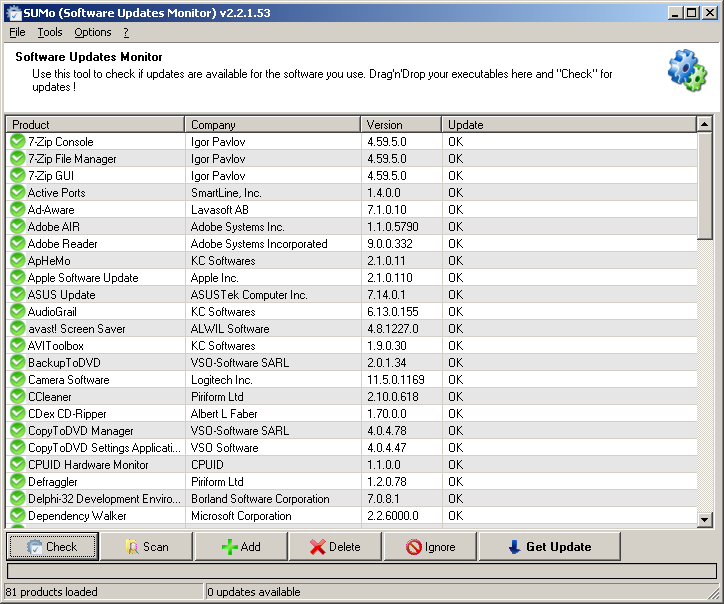Sort list by Version column header
Viewport: 724px width, 604px height.
400,125
